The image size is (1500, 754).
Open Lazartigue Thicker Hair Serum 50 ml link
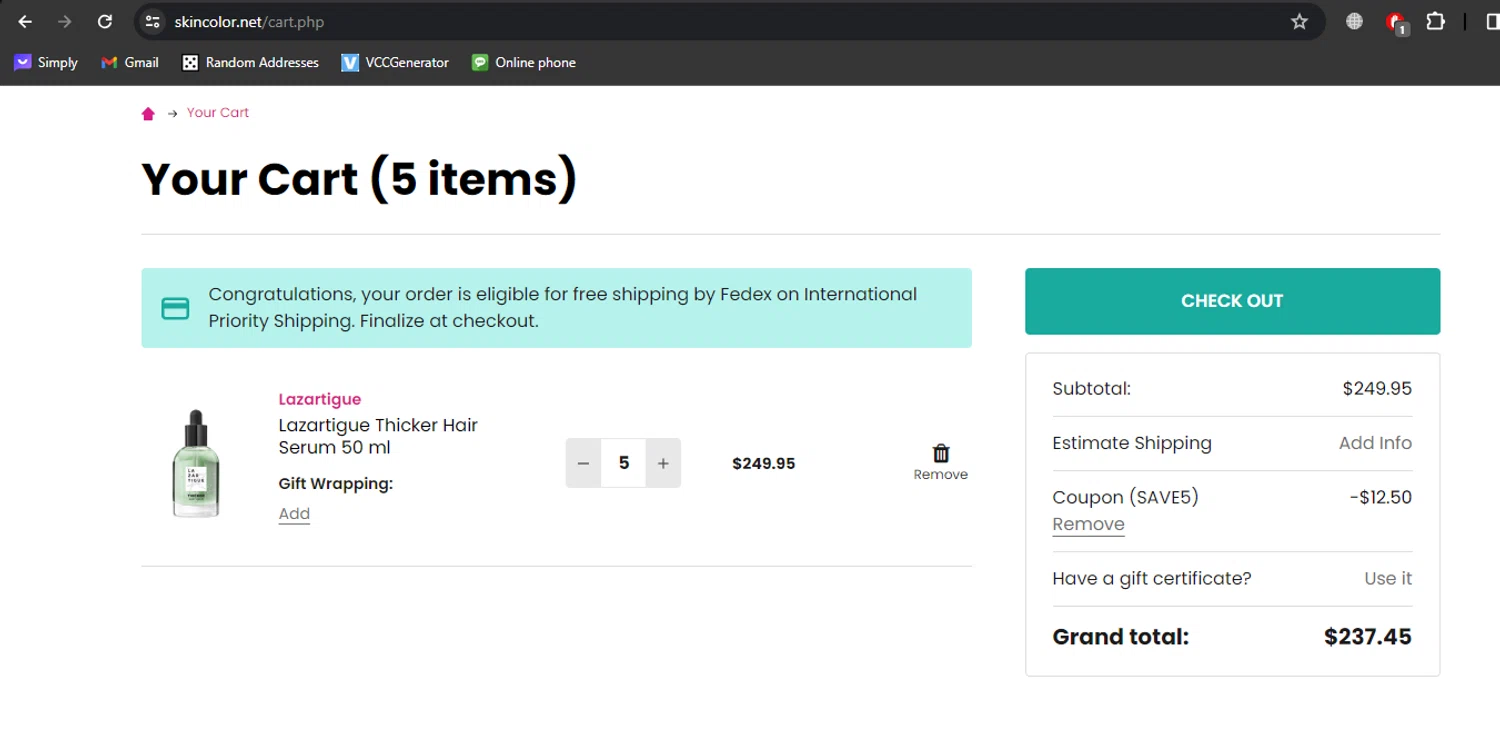378,436
